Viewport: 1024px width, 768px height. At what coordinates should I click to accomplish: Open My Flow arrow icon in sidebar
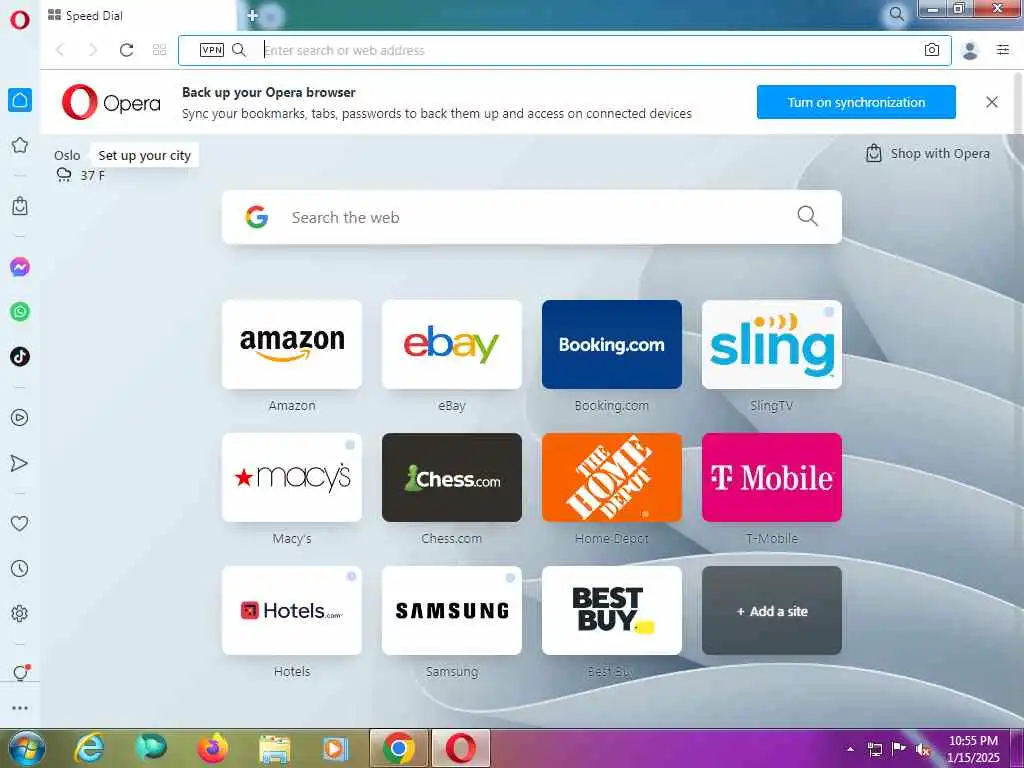pos(20,463)
